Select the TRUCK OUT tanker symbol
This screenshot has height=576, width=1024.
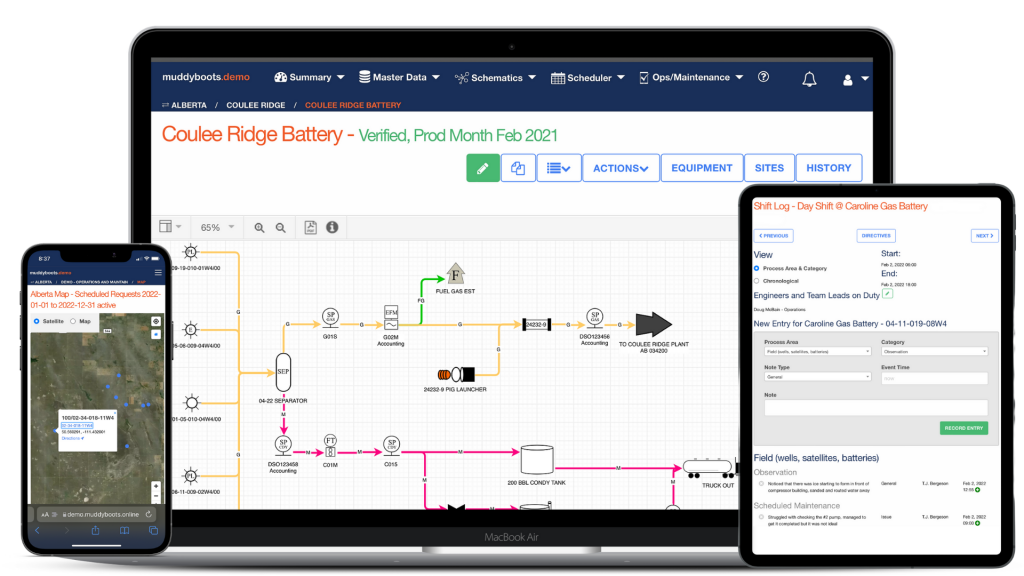click(711, 468)
